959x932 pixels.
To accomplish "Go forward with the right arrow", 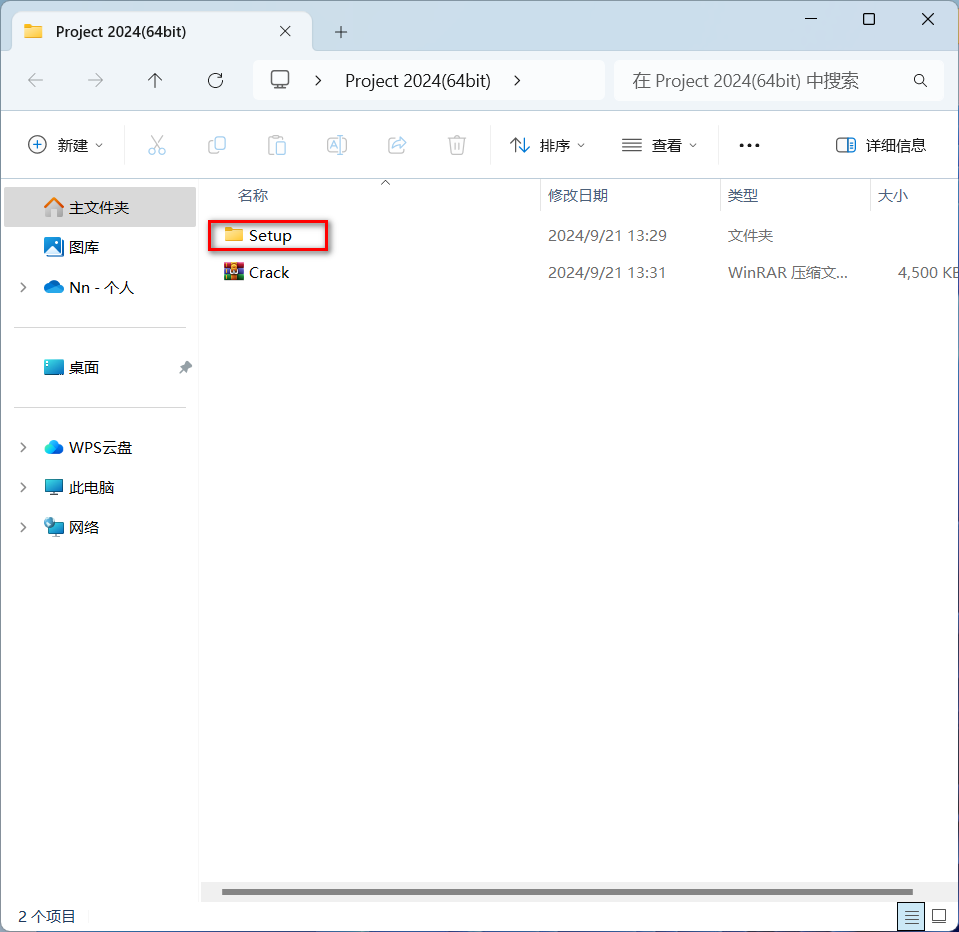I will pos(95,80).
